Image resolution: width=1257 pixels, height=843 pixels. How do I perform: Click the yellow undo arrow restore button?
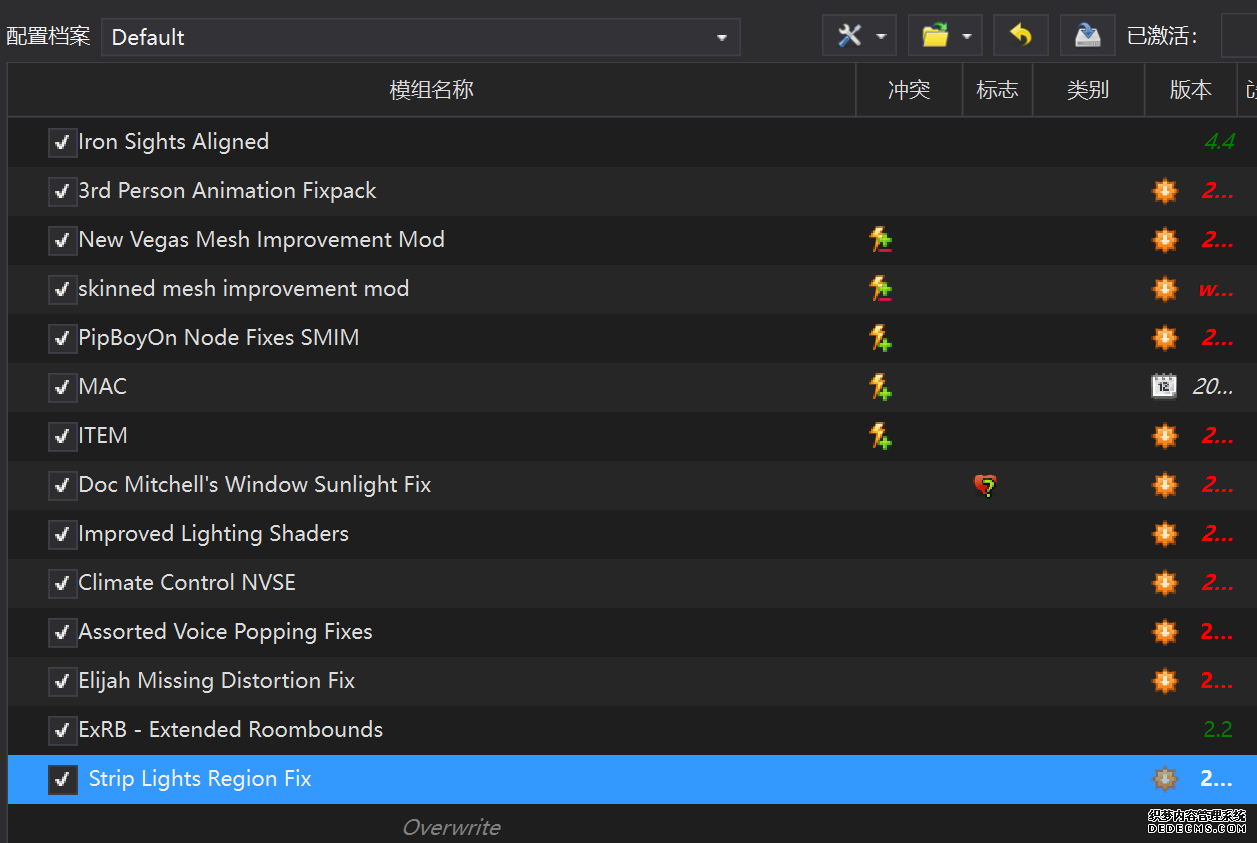[x=1020, y=37]
